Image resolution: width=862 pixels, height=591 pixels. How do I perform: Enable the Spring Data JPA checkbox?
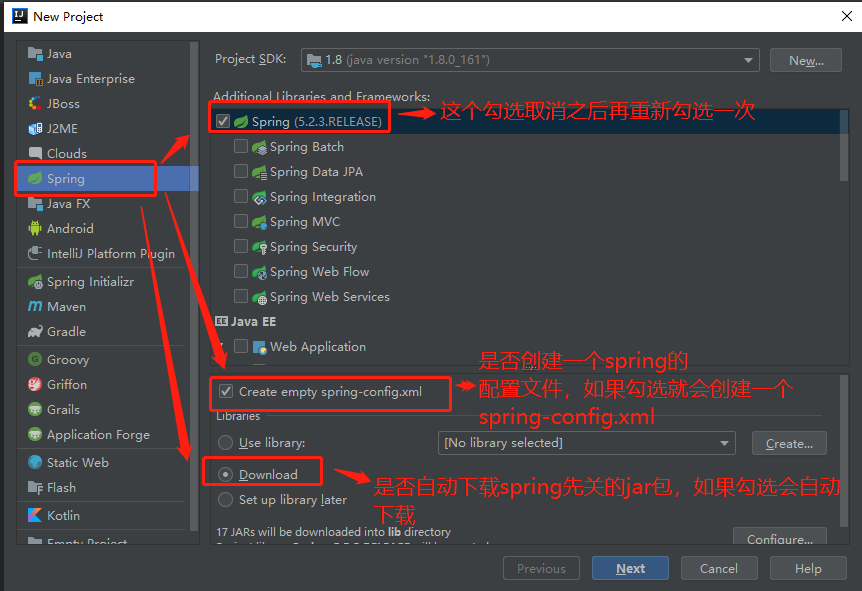(241, 171)
